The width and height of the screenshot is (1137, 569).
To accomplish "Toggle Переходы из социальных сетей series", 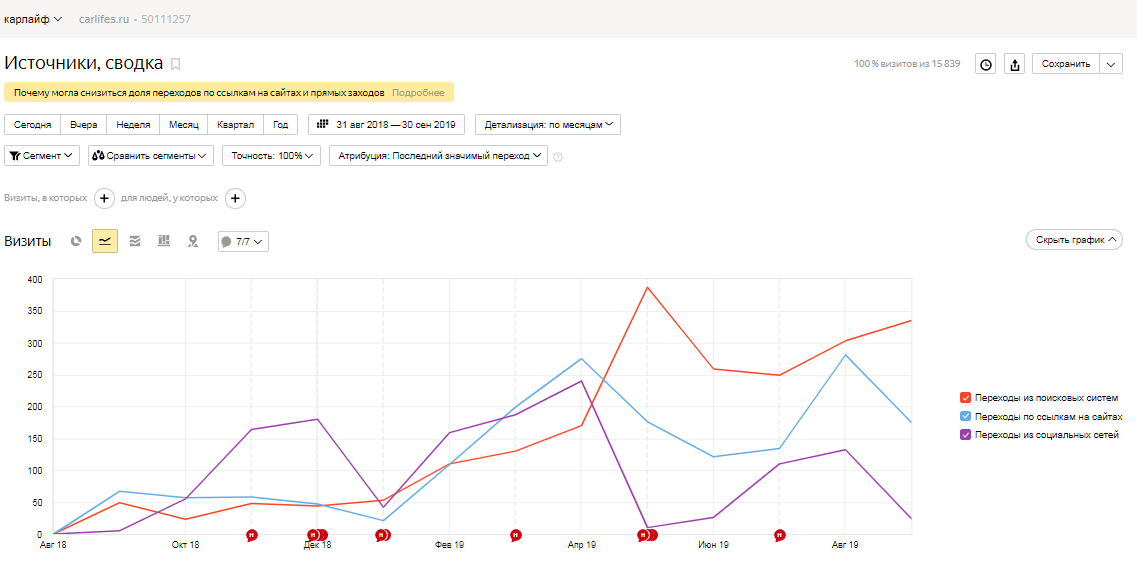I will [x=965, y=435].
